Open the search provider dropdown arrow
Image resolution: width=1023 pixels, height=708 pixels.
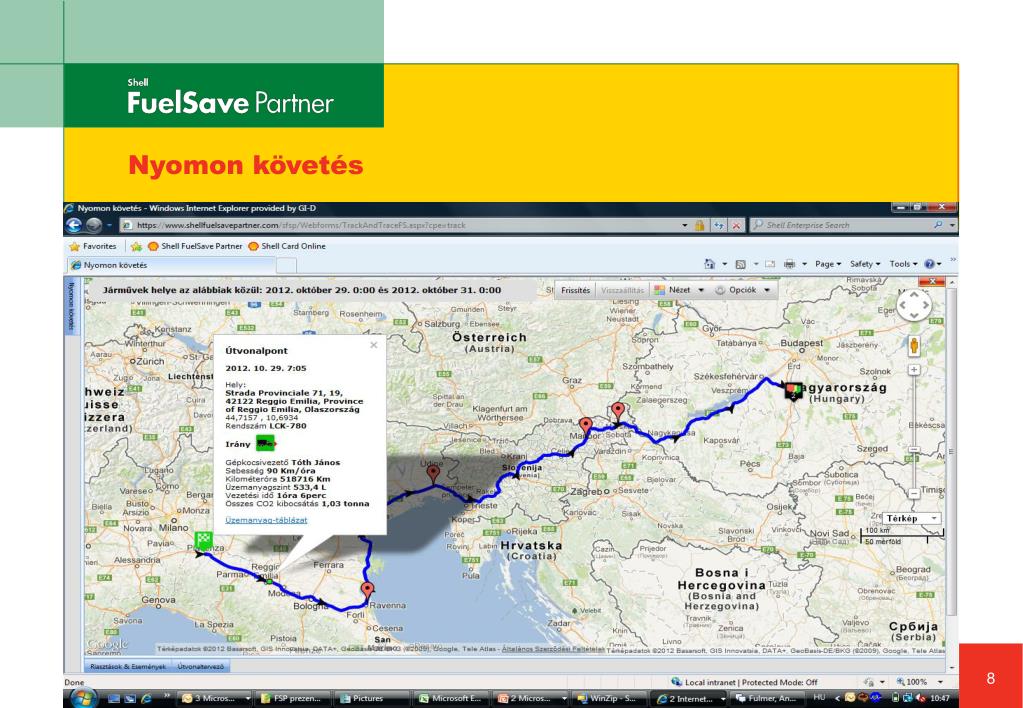(x=952, y=225)
